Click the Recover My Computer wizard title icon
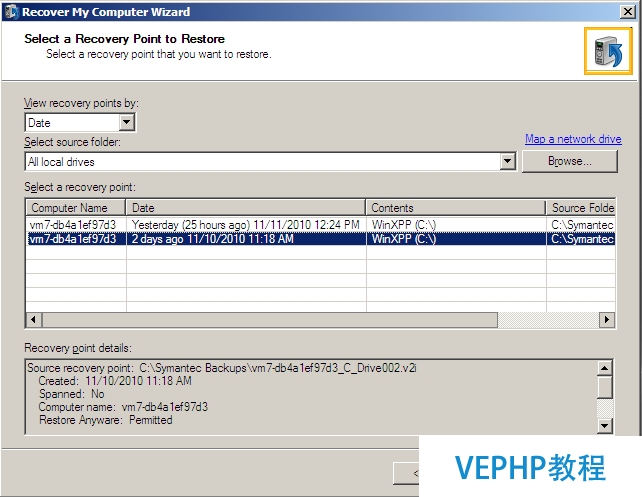 11,12
